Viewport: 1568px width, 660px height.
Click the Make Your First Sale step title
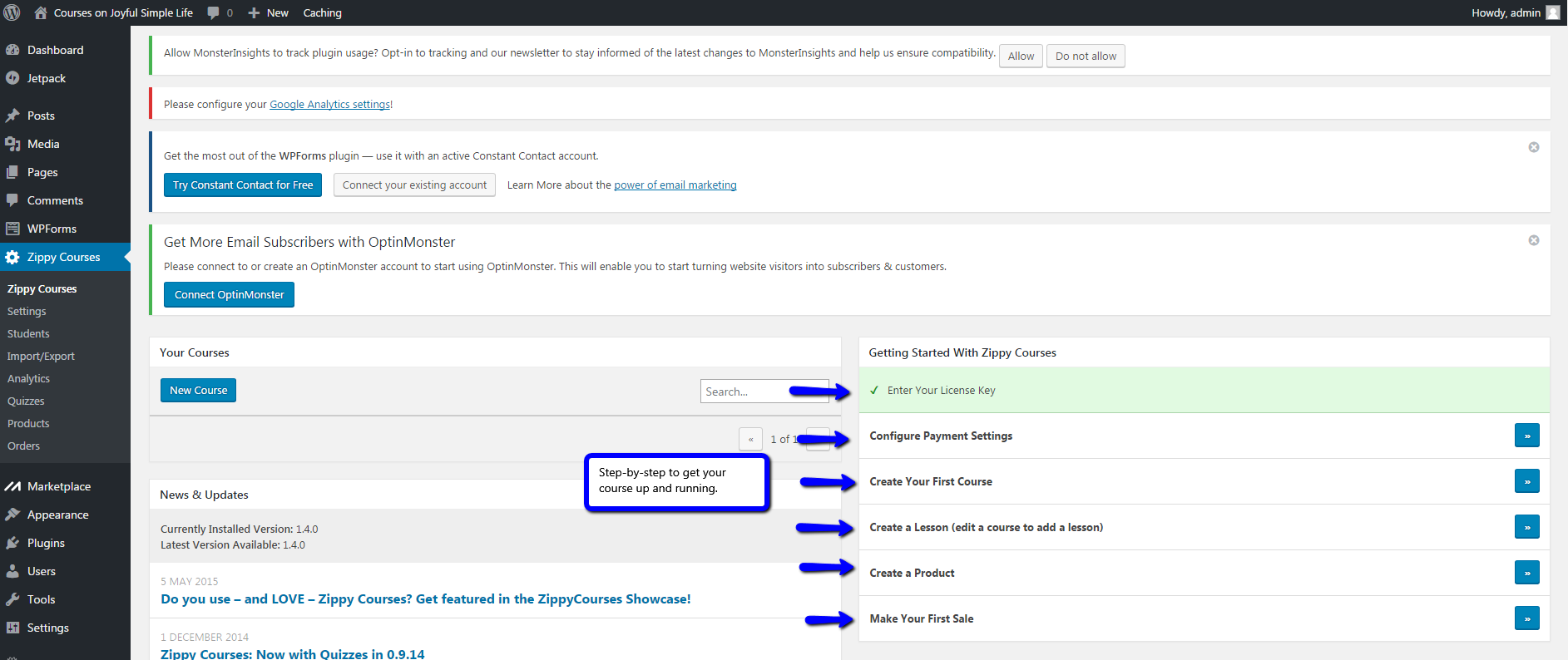[x=922, y=618]
